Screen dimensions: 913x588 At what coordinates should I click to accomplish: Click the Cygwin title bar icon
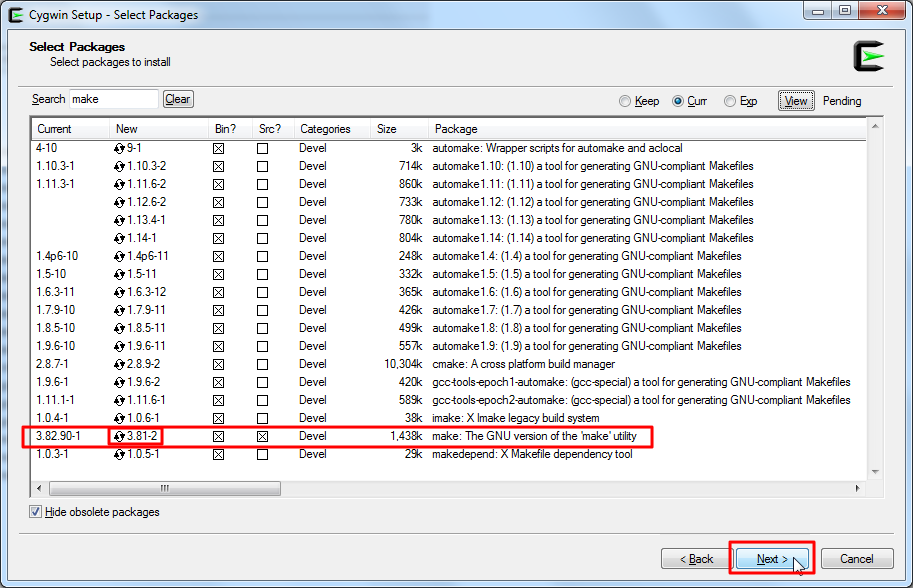pos(16,15)
